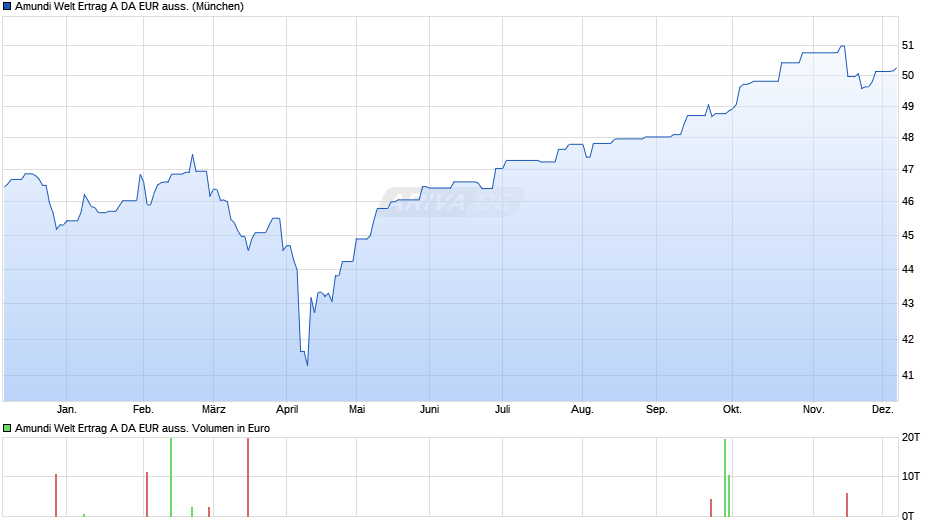Click the 'Aug.' month label on the x-axis
This screenshot has height=526, width=940.
(x=582, y=409)
